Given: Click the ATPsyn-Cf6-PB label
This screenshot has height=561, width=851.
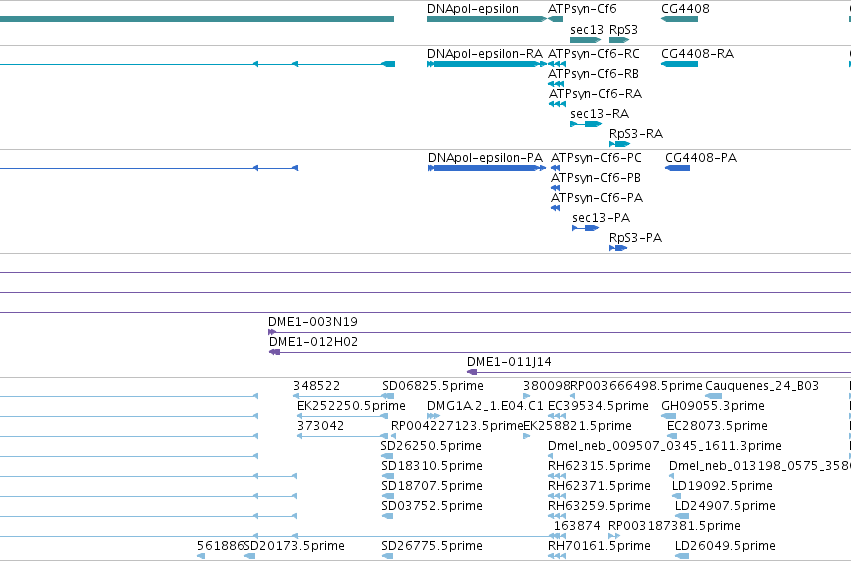Looking at the screenshot, I should pos(595,178).
